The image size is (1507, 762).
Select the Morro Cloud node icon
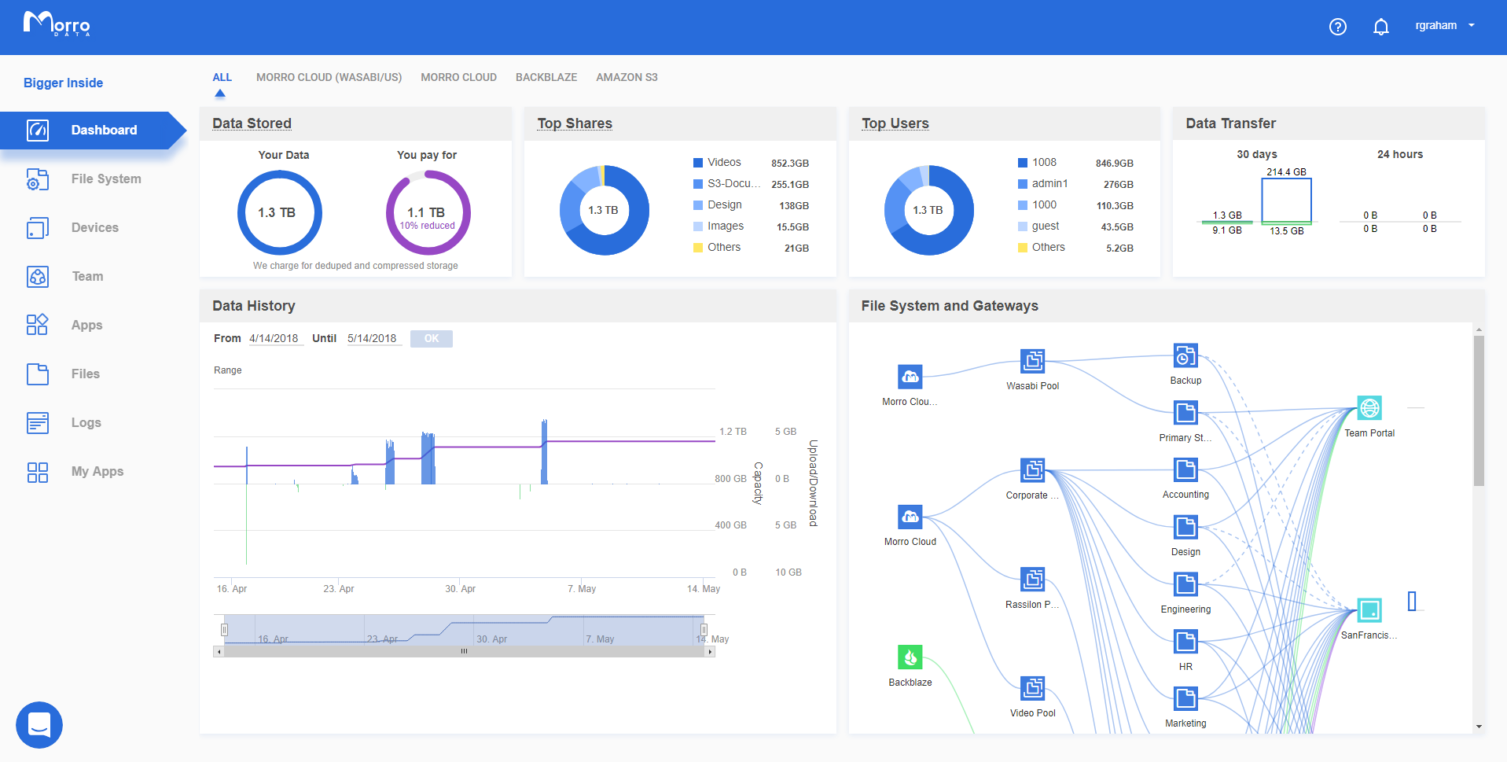click(910, 517)
